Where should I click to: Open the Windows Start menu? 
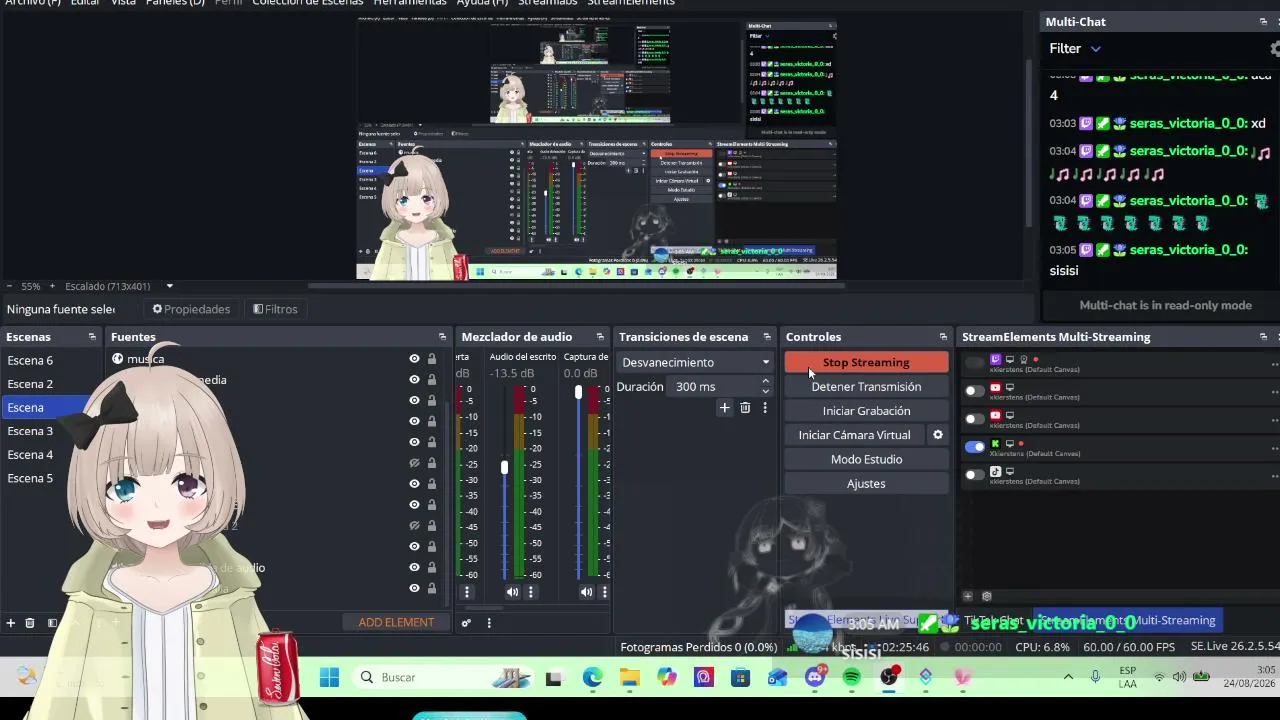[x=329, y=677]
